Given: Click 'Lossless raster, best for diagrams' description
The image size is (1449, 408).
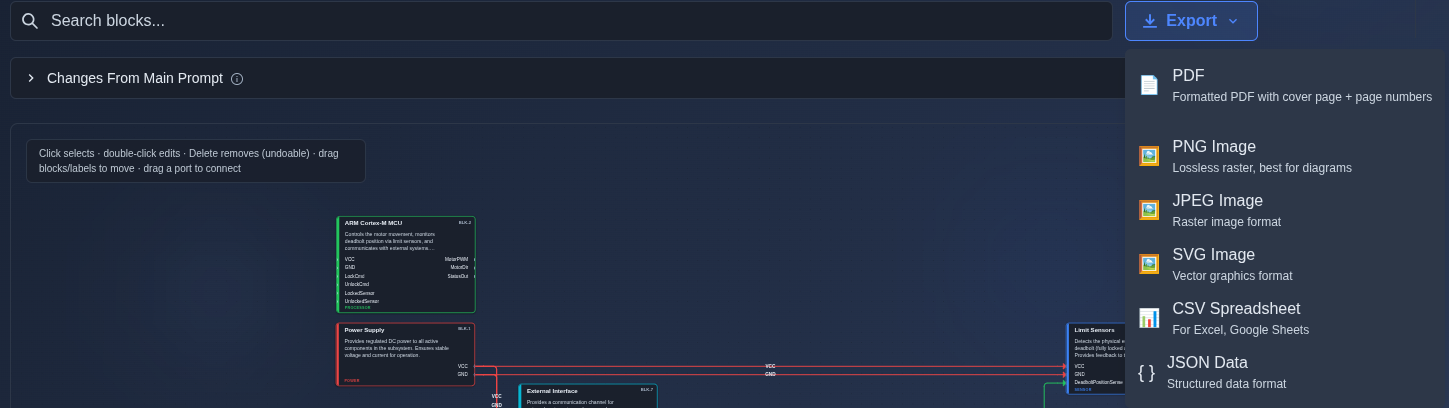Looking at the screenshot, I should (x=1262, y=168).
